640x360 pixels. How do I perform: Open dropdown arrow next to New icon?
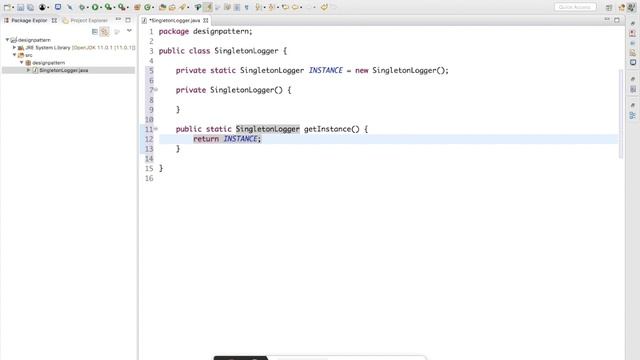[13, 7]
